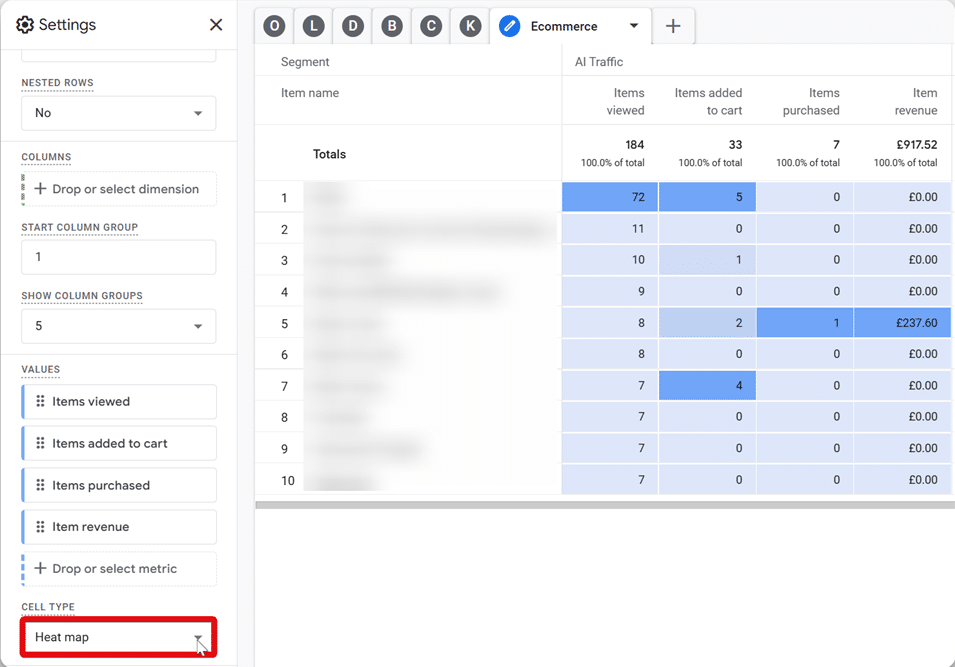Click the £237.60 item revenue cell
Viewport: 955px width, 667px height.
coord(903,323)
